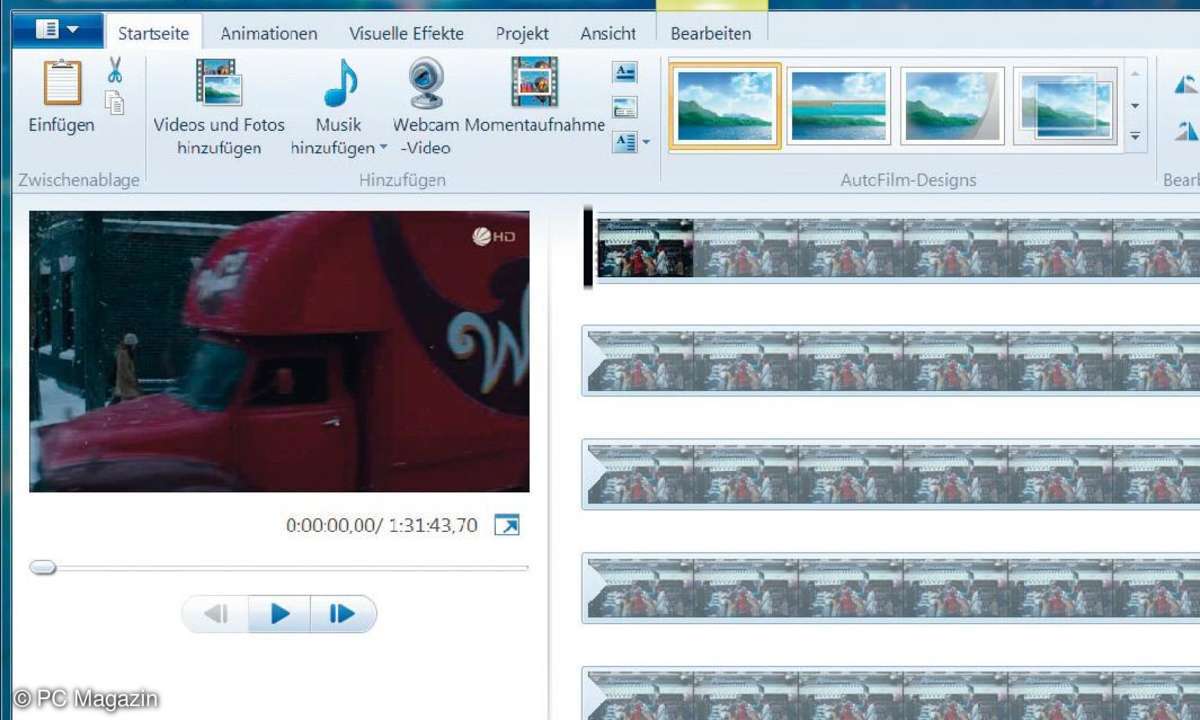Click the first dark storyboard clip frame
The image size is (1200, 720).
[x=645, y=248]
